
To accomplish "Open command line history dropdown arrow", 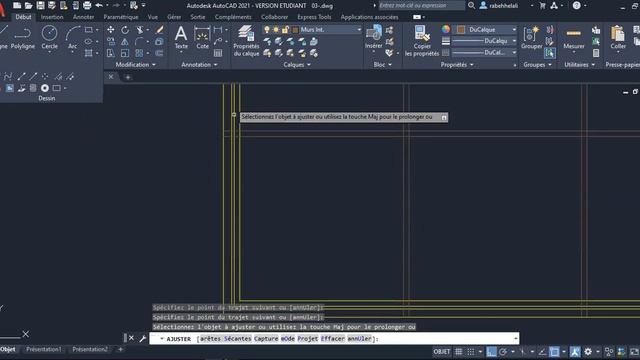I will coord(516,338).
